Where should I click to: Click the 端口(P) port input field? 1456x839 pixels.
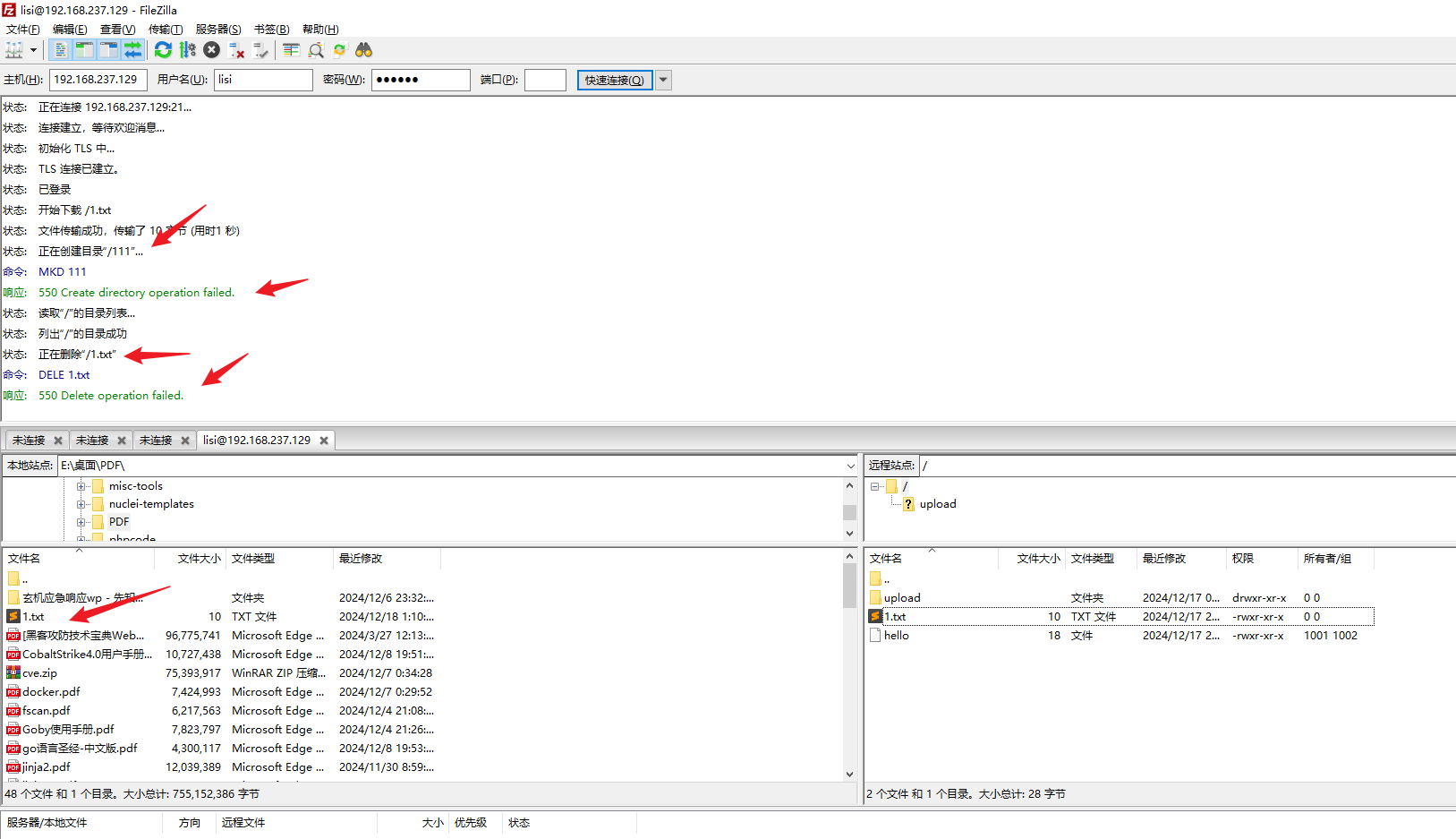pos(545,80)
